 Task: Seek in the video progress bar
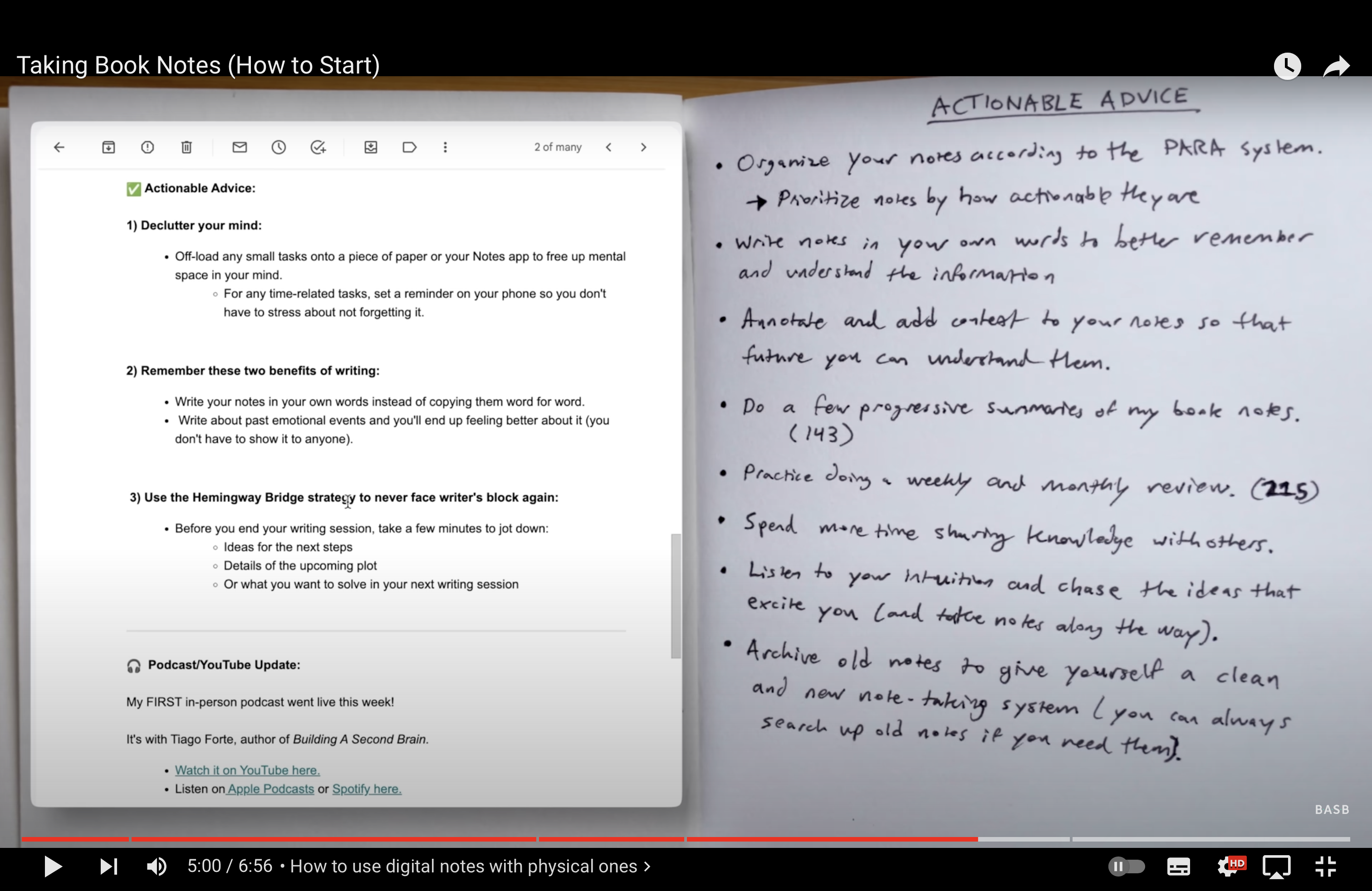pyautogui.click(x=686, y=839)
